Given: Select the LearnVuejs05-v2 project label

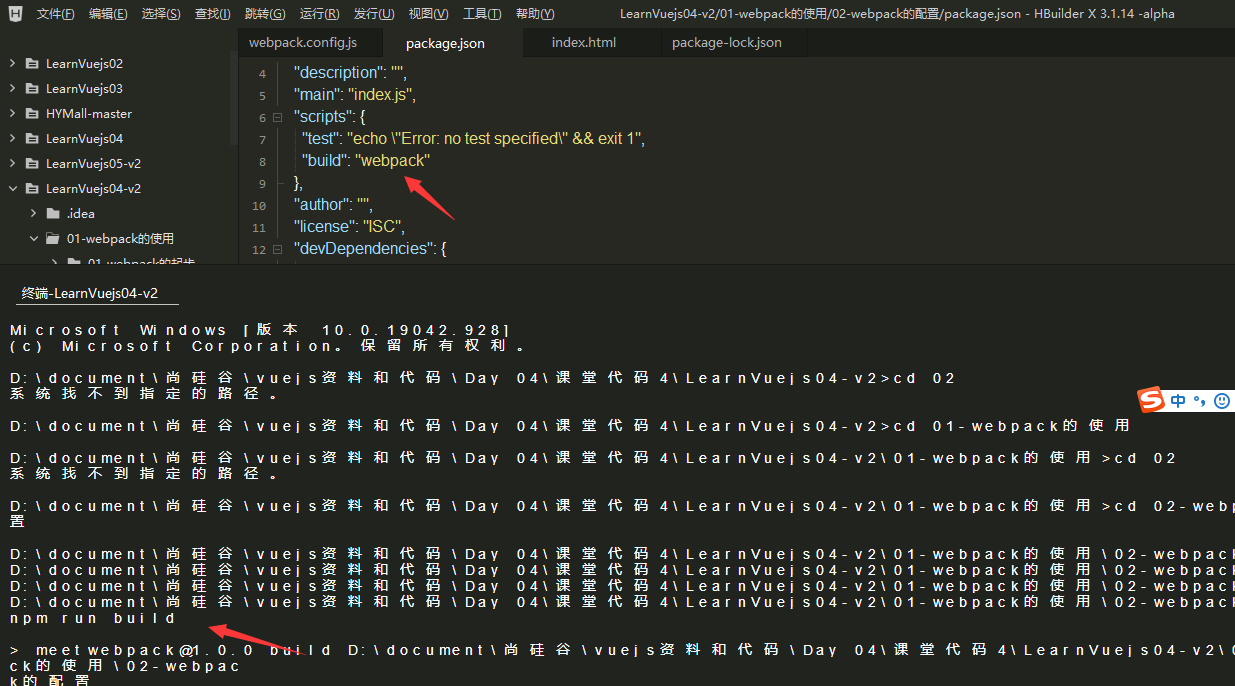Looking at the screenshot, I should [93, 163].
